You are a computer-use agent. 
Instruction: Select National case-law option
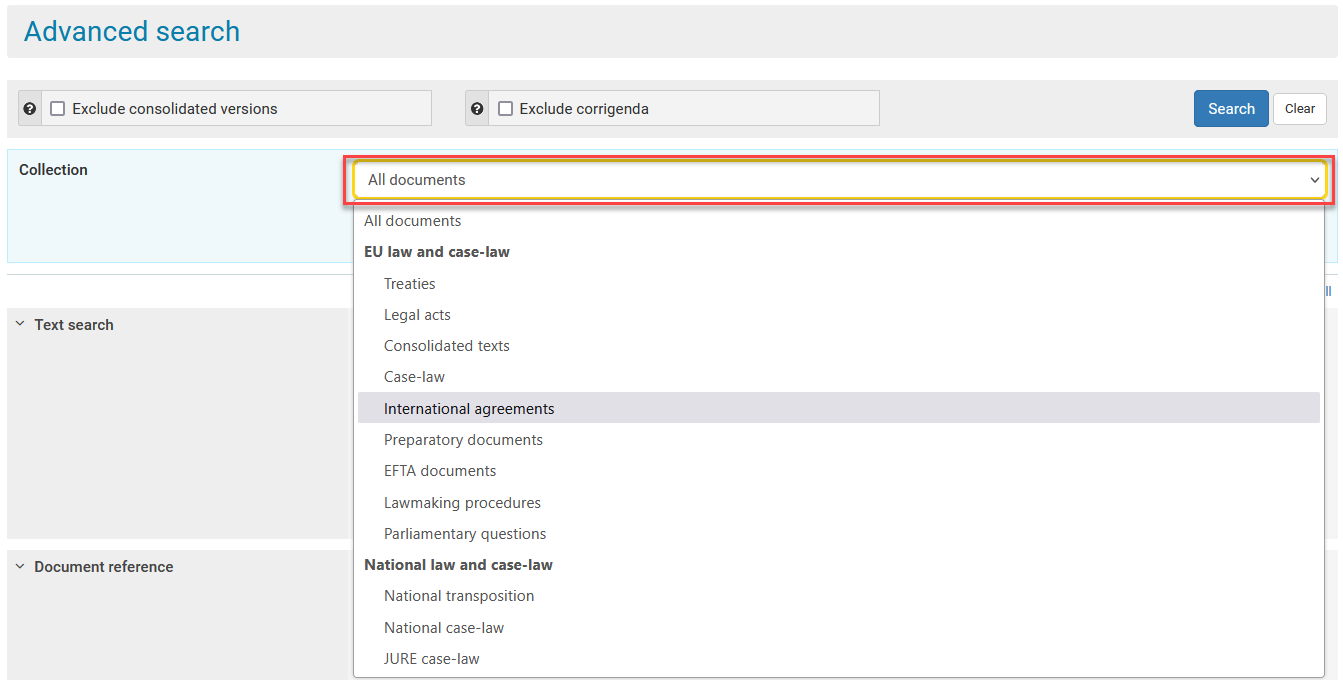[x=839, y=628]
